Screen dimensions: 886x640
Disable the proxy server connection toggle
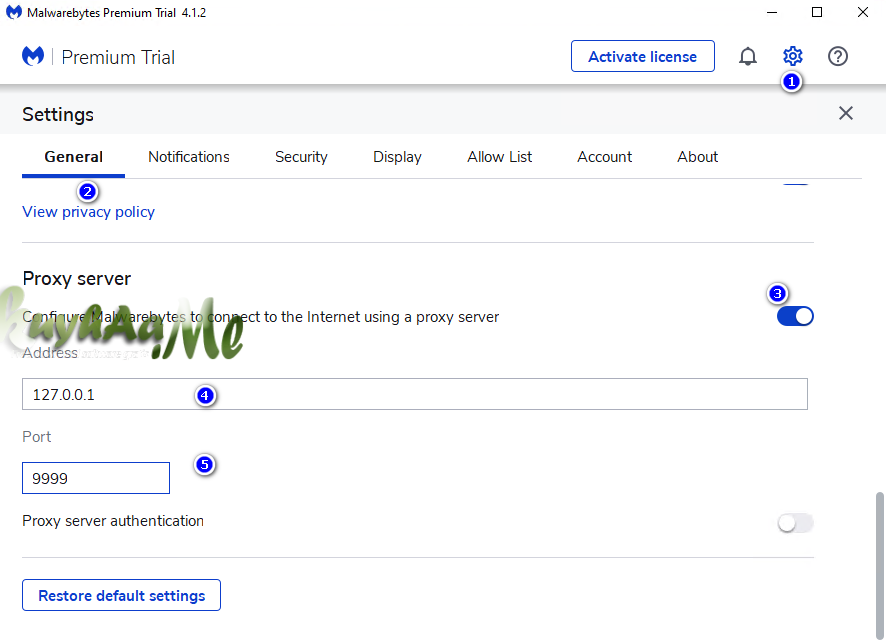pyautogui.click(x=795, y=316)
